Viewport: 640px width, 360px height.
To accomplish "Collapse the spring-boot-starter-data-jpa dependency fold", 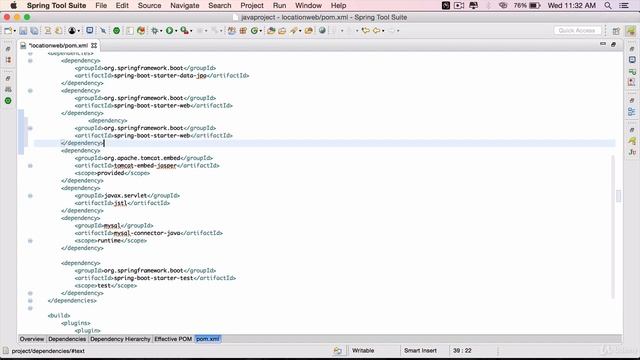I will point(30,61).
